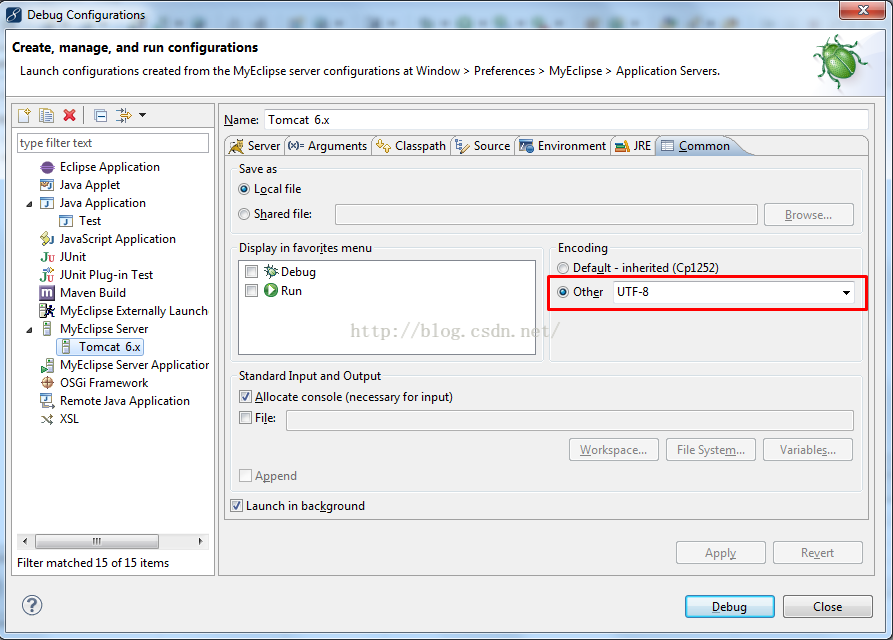
Task: Click the Shared file path field
Action: [546, 215]
